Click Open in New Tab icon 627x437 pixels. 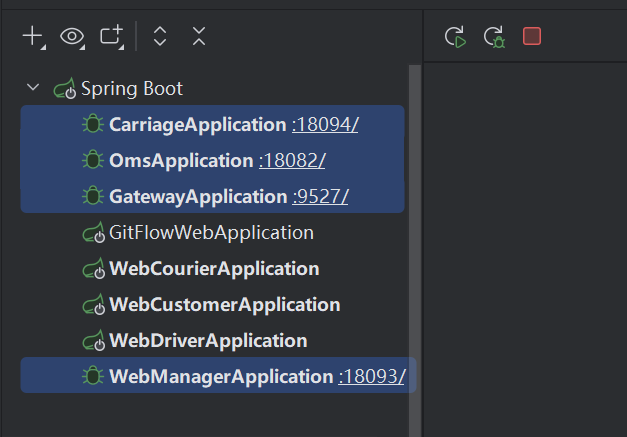[112, 37]
